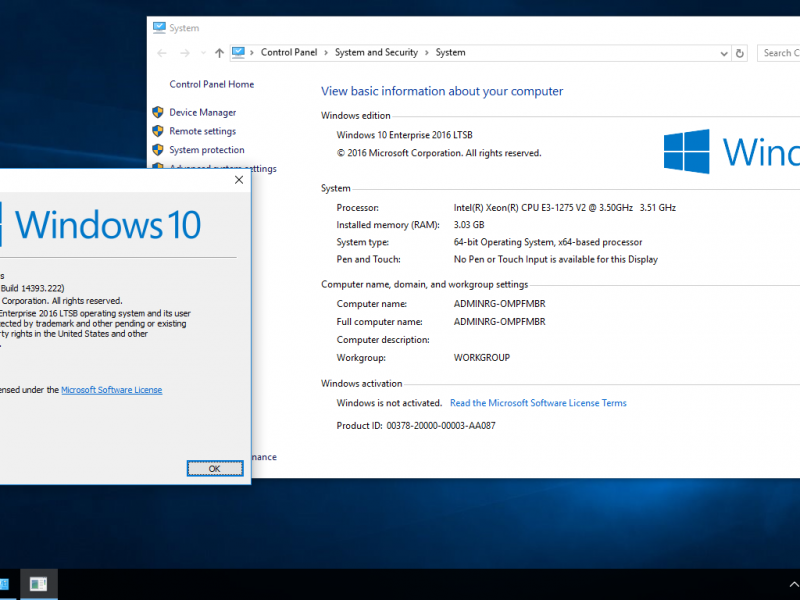Screen dimensions: 800x600
Task: Click the workgroup value "WORKGROUP"
Action: coord(482,358)
